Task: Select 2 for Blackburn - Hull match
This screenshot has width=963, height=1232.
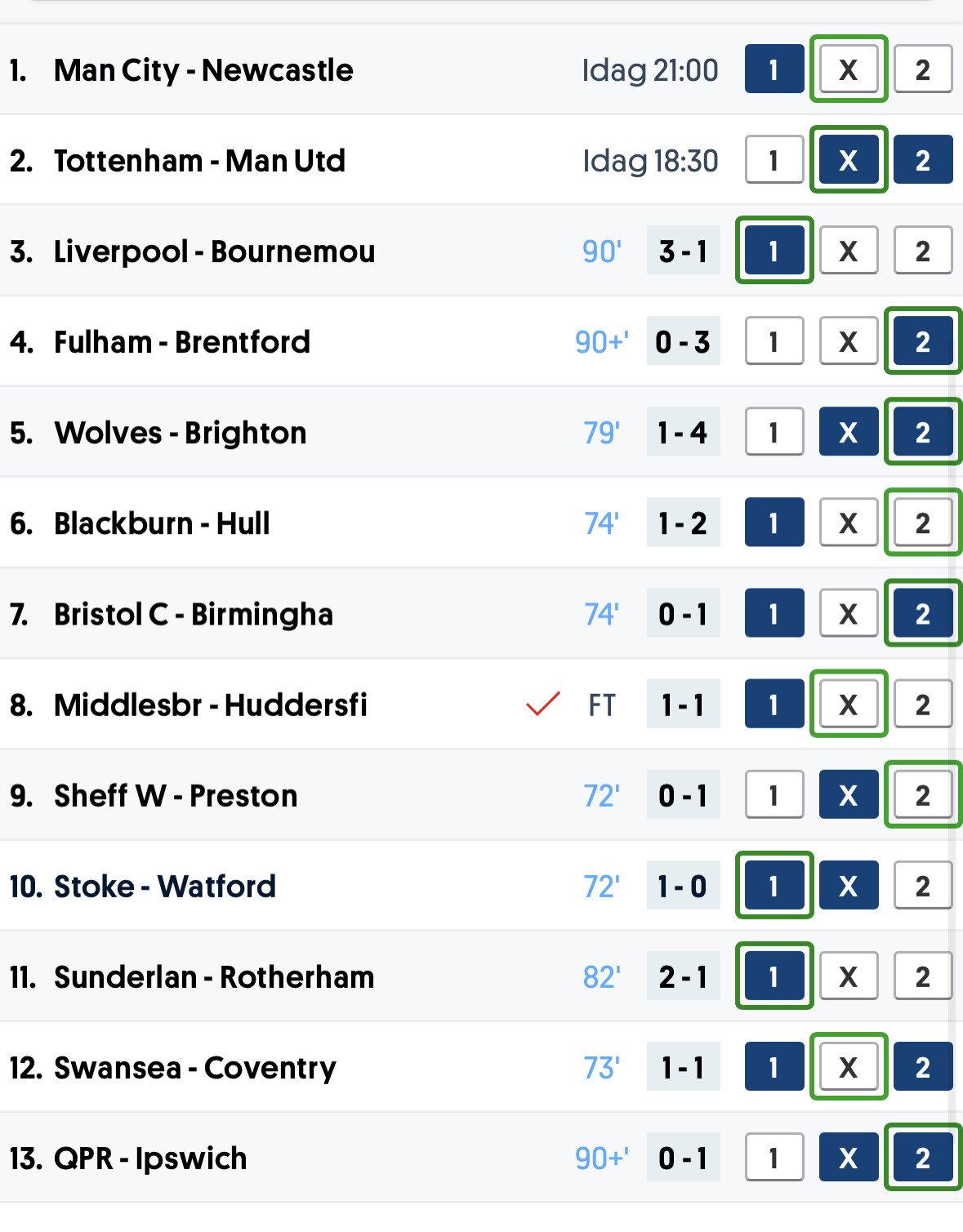Action: (x=923, y=523)
